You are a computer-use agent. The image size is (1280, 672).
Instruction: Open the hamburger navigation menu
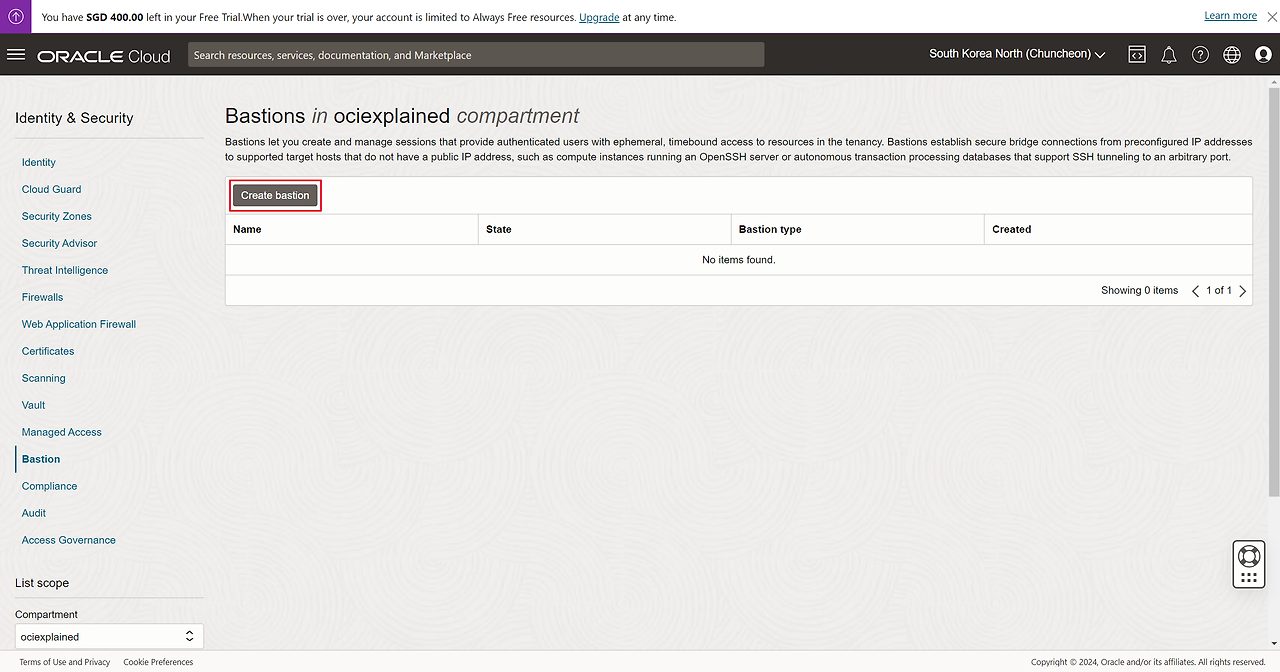[16, 55]
